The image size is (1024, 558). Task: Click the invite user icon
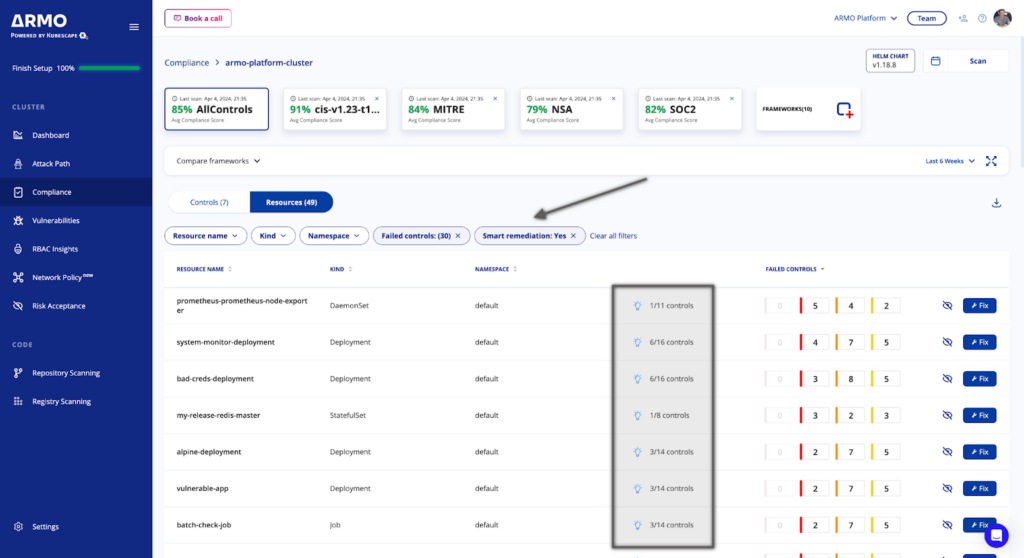tap(963, 18)
